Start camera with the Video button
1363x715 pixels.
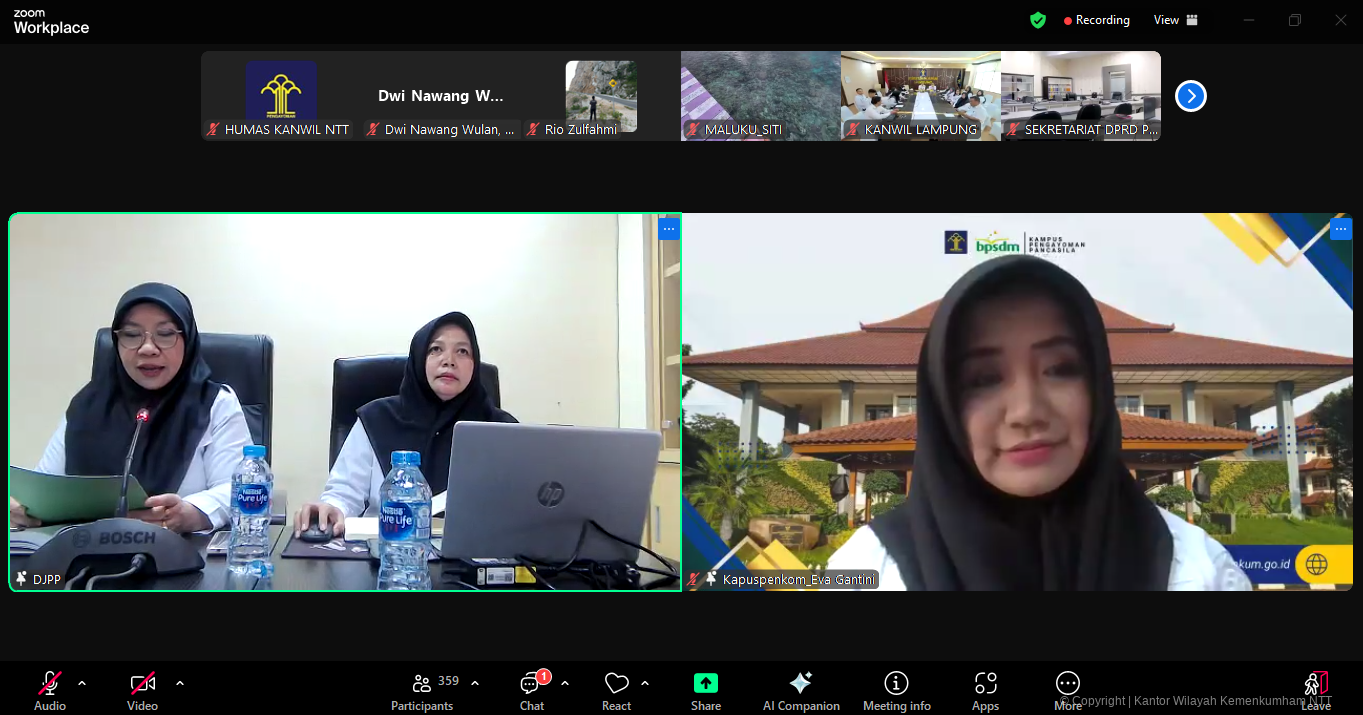142,690
